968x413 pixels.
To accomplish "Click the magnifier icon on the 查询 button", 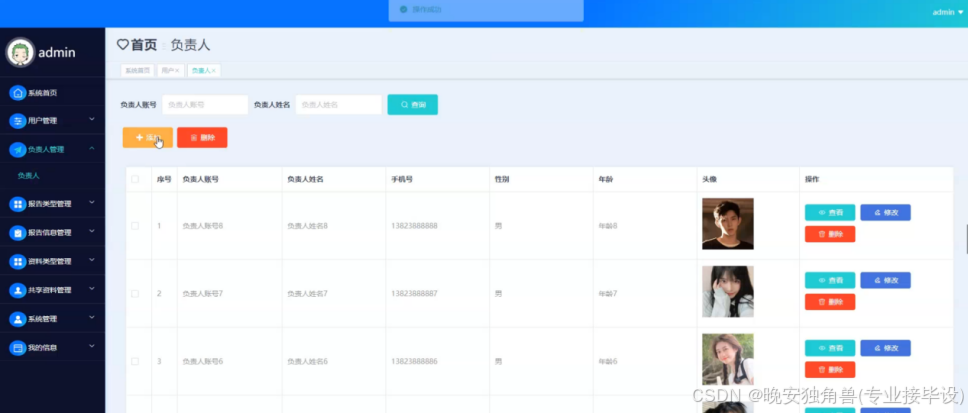I will pyautogui.click(x=404, y=105).
